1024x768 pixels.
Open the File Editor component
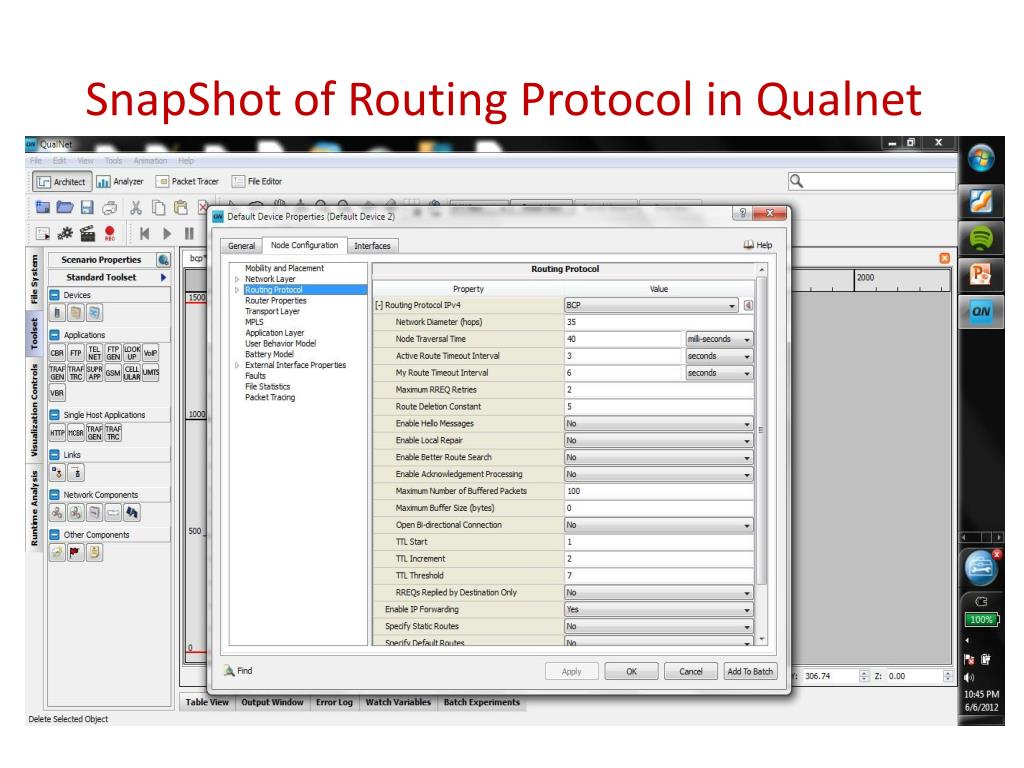[258, 182]
